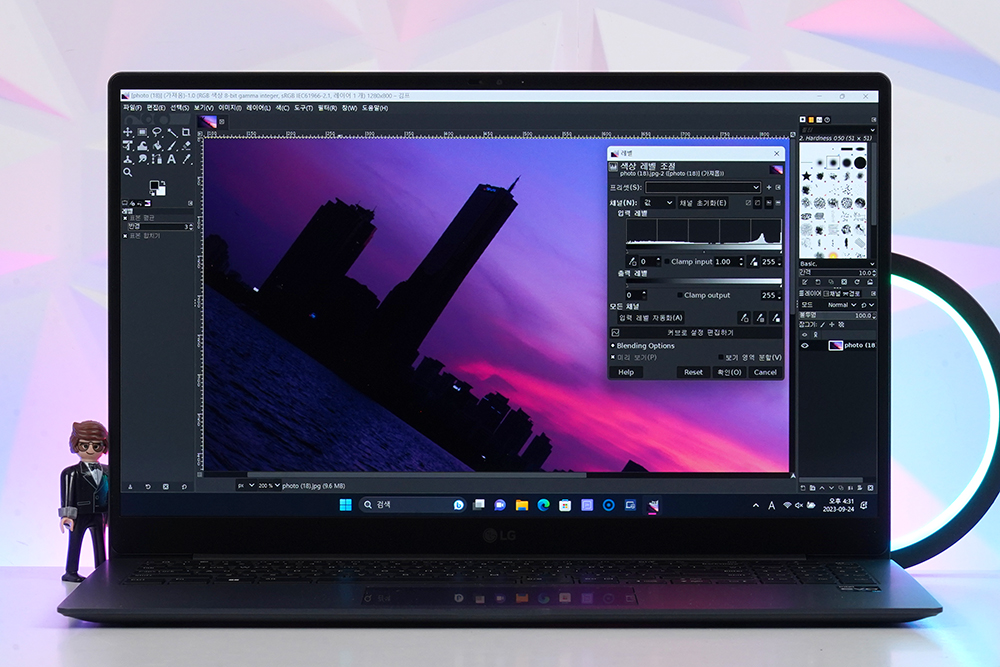Click the plus icon beside the preset field
This screenshot has height=667, width=1000.
[768, 187]
